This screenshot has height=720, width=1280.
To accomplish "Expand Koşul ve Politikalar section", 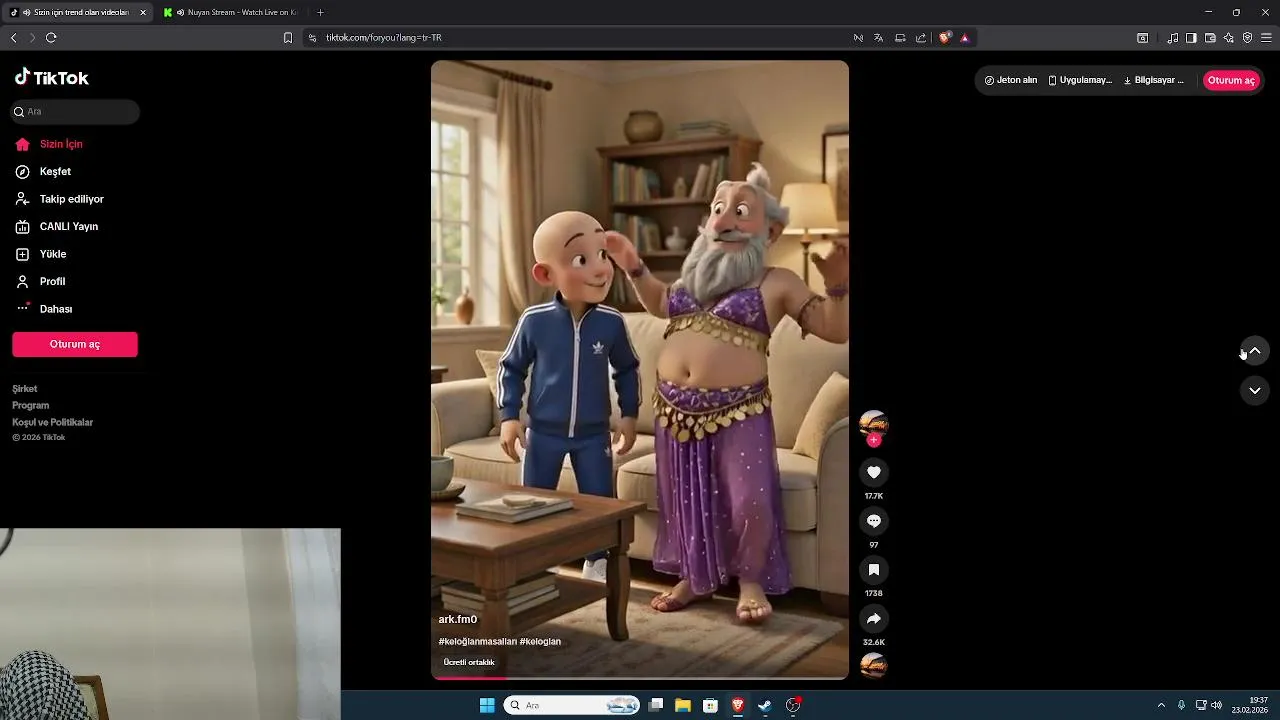I will click(52, 423).
